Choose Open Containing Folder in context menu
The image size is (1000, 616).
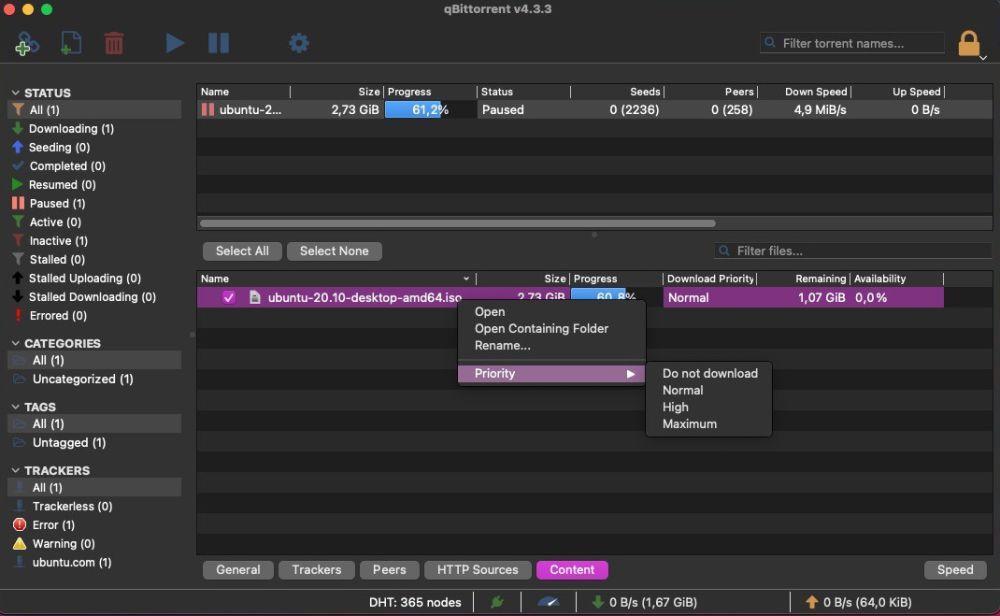pos(541,328)
